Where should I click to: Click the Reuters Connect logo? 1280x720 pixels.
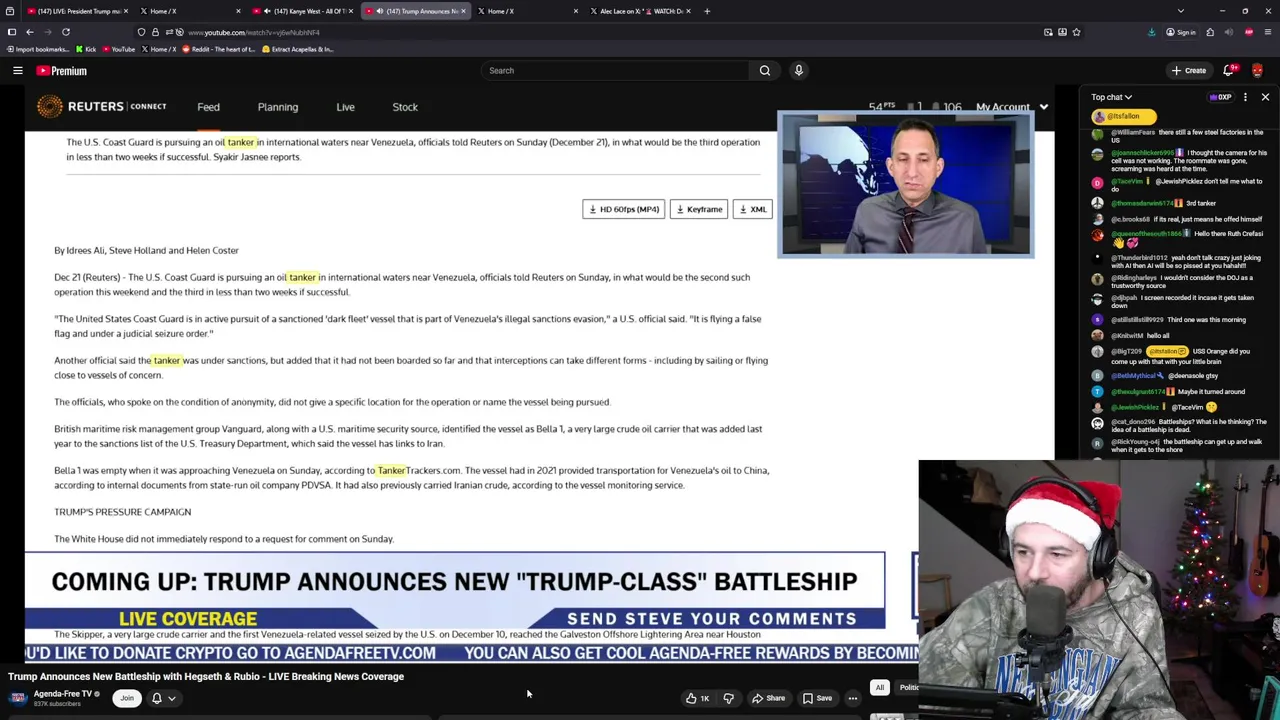[x=101, y=106]
